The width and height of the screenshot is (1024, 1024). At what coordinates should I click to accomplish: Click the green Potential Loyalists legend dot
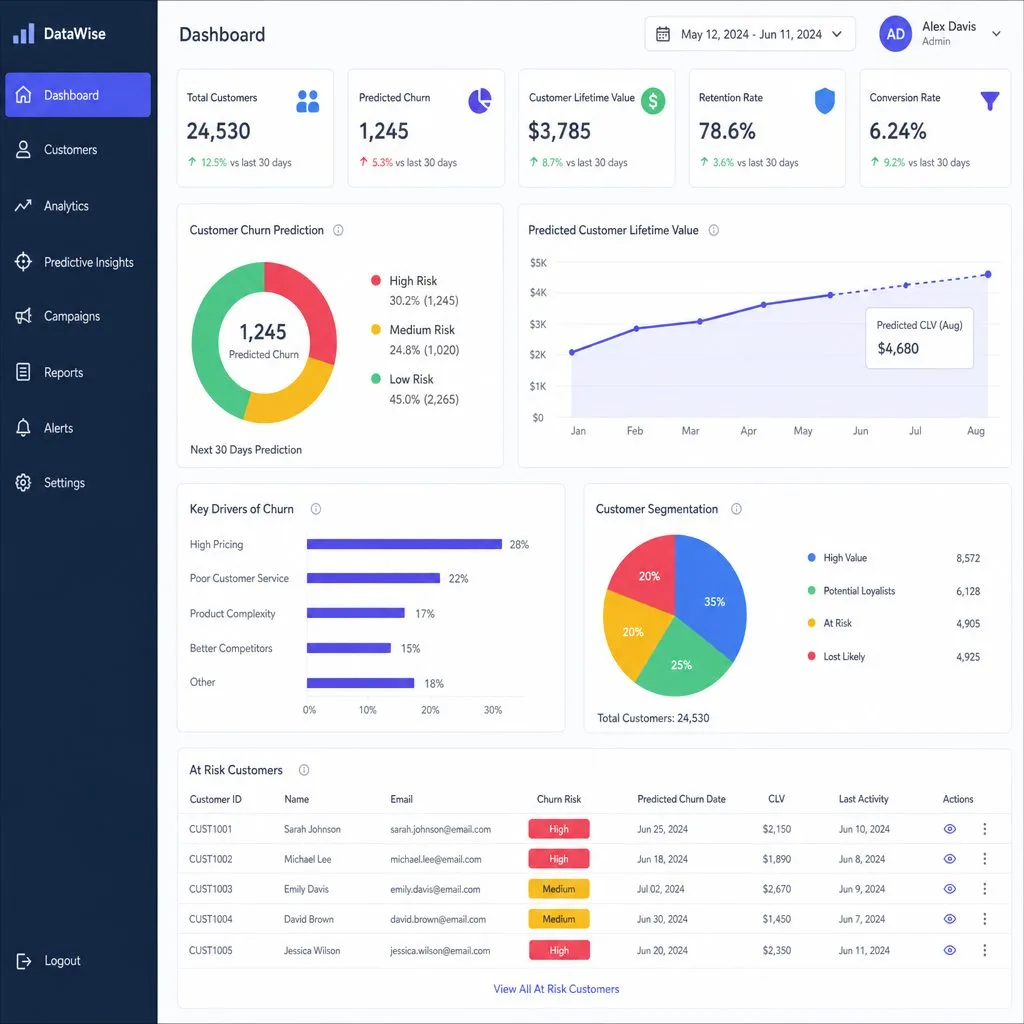click(811, 590)
